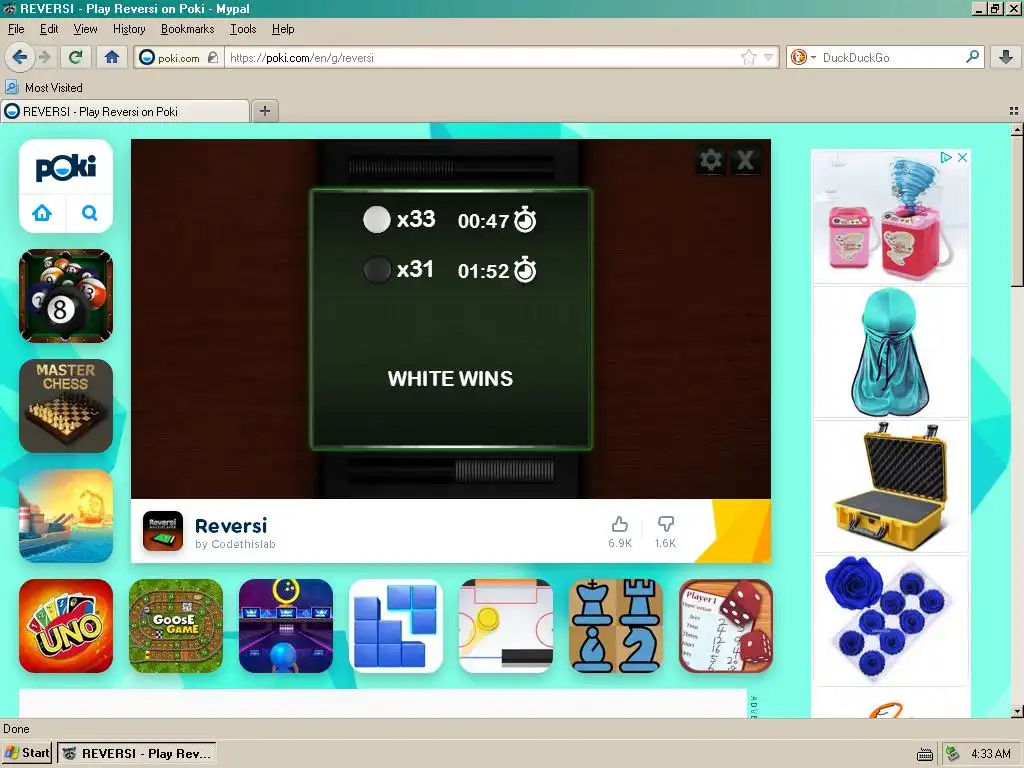Click the black player's 01:52 timer

click(483, 271)
